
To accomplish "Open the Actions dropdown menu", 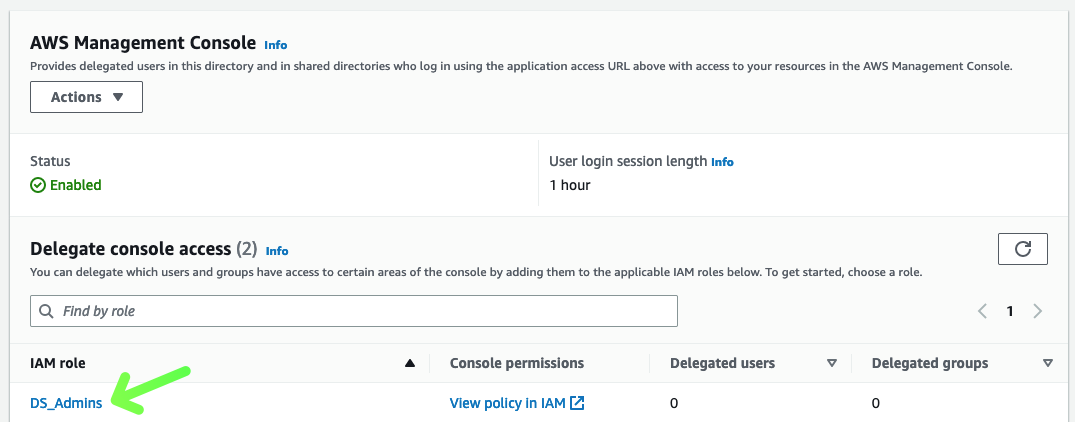I will [87, 97].
